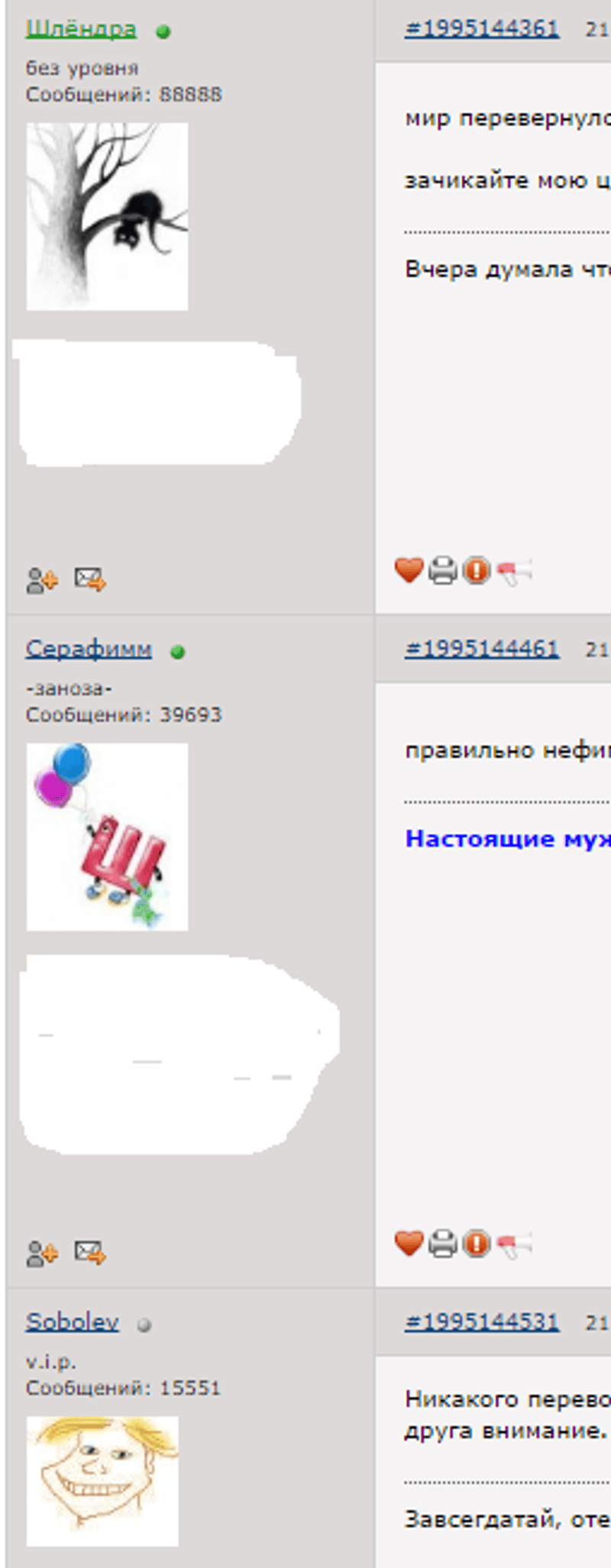Send private message to Шлёндра

pos(90,579)
